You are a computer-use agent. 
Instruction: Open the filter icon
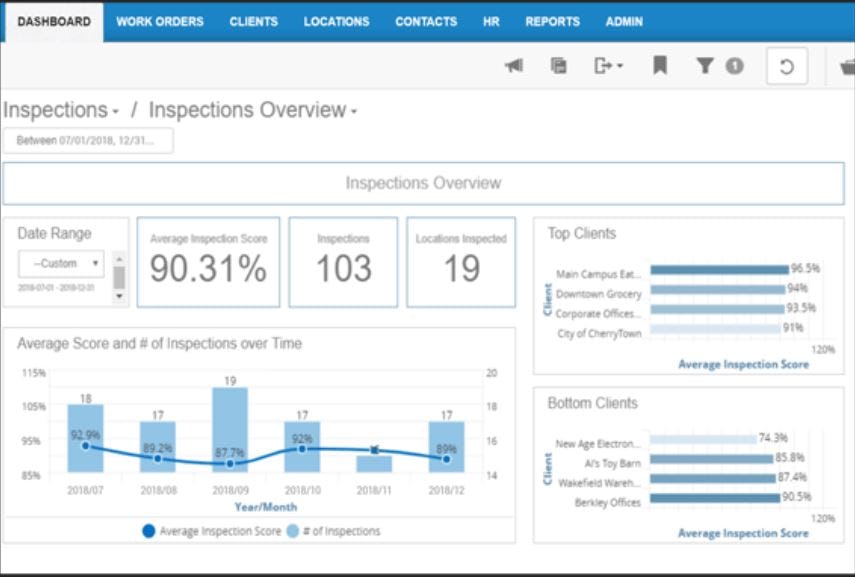(x=704, y=63)
